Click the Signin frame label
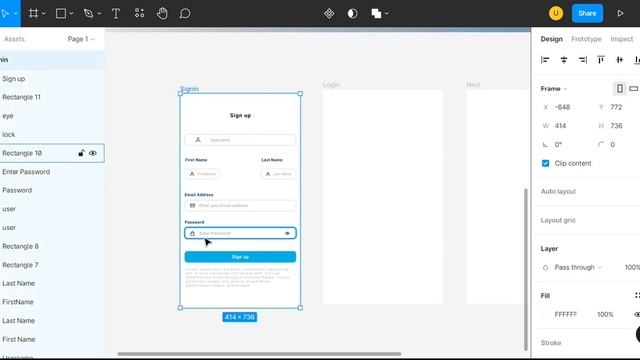 click(190, 89)
